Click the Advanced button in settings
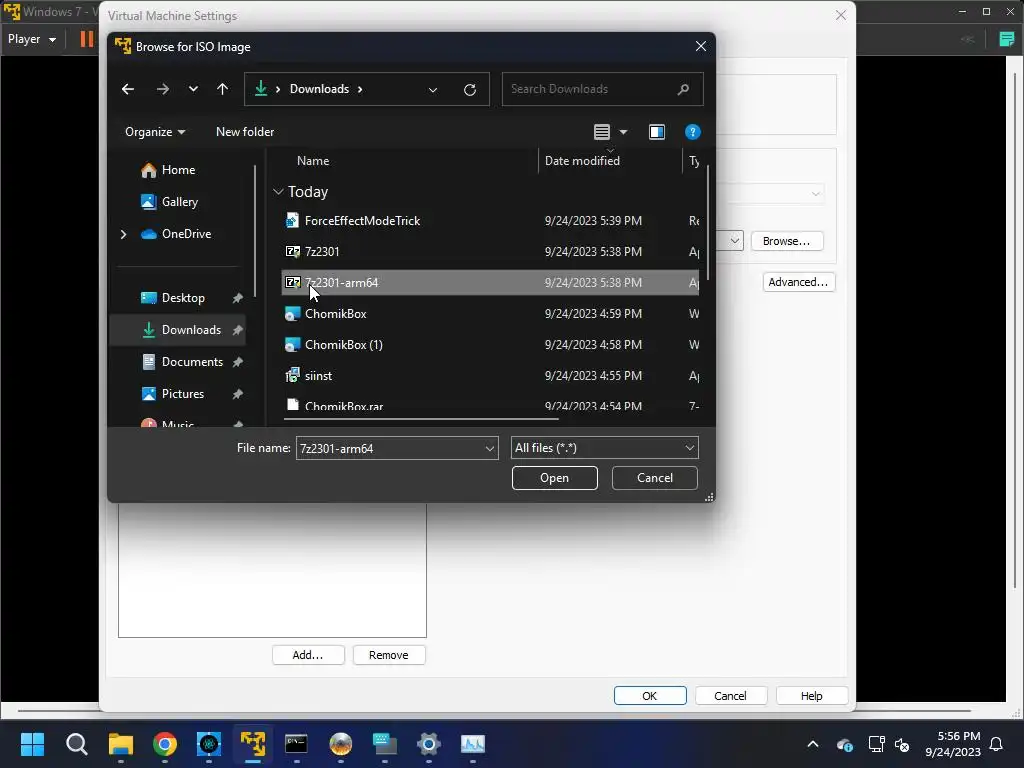 pos(798,282)
